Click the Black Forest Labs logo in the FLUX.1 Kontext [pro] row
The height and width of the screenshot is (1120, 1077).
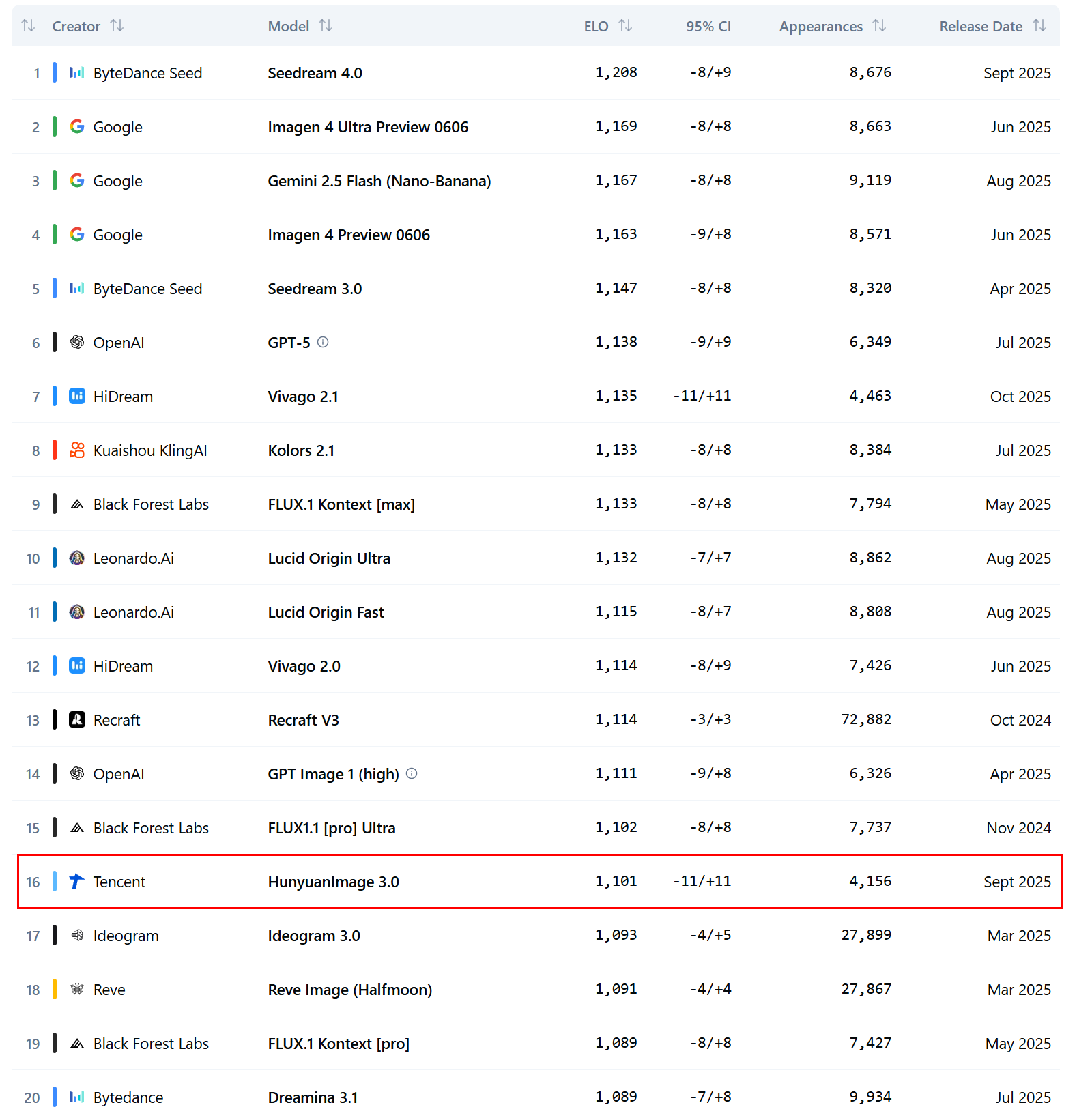[77, 1044]
